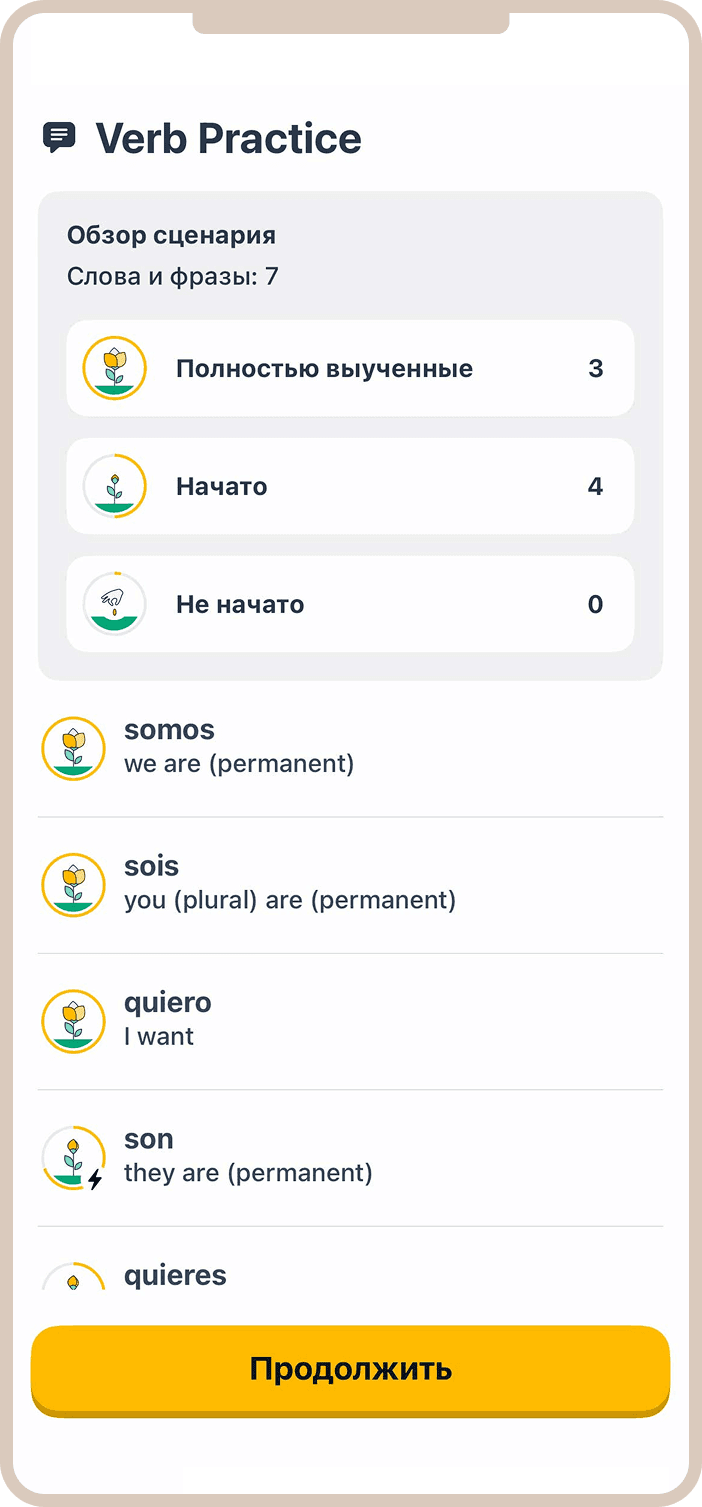Tap the flower progress icon for sois

(73, 884)
